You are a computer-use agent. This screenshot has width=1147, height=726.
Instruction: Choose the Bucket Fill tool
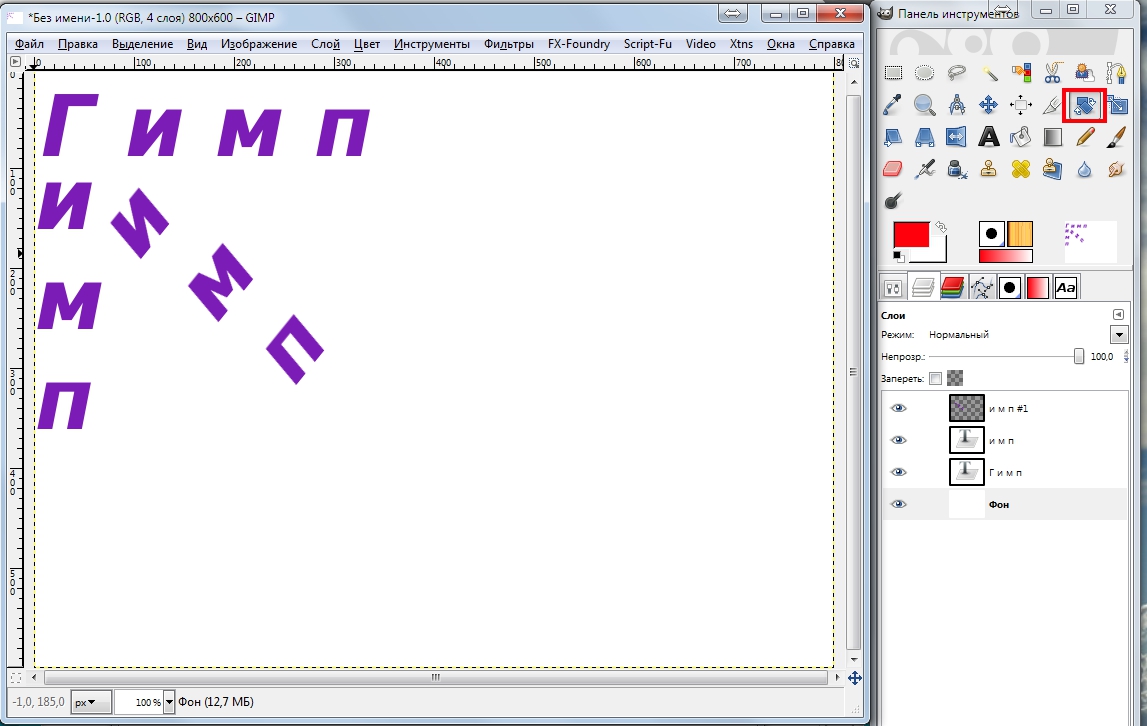pos(1021,137)
